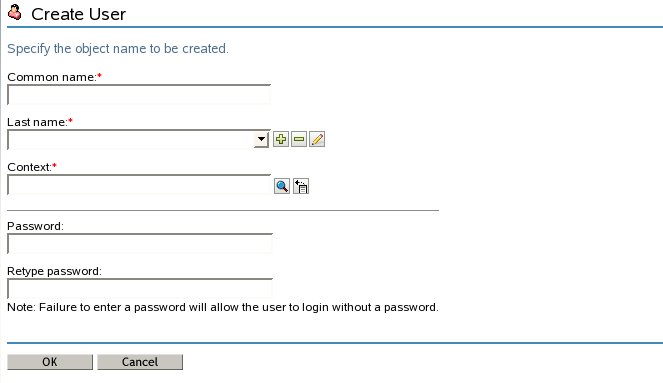Open the Context object history icon

tap(301, 186)
